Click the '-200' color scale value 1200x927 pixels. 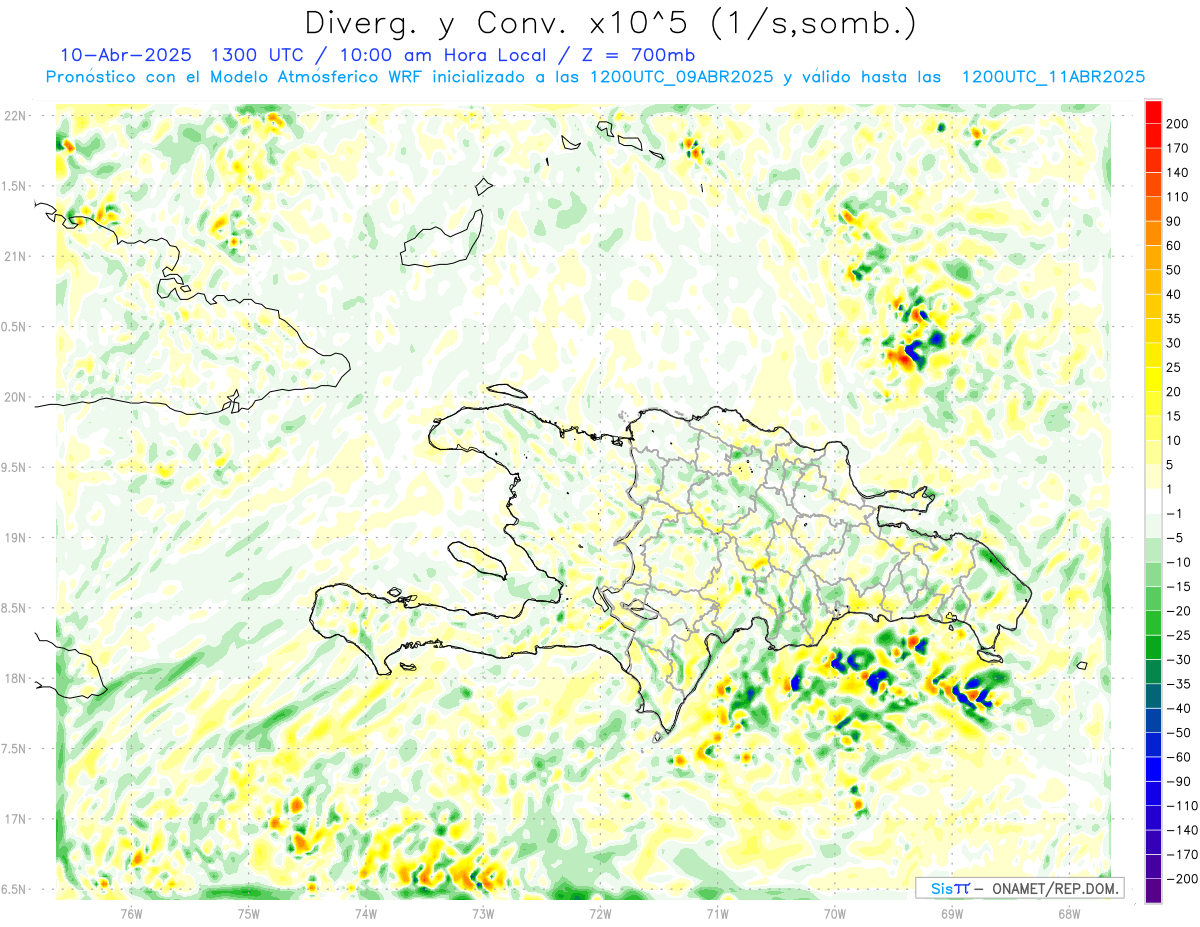(1182, 878)
